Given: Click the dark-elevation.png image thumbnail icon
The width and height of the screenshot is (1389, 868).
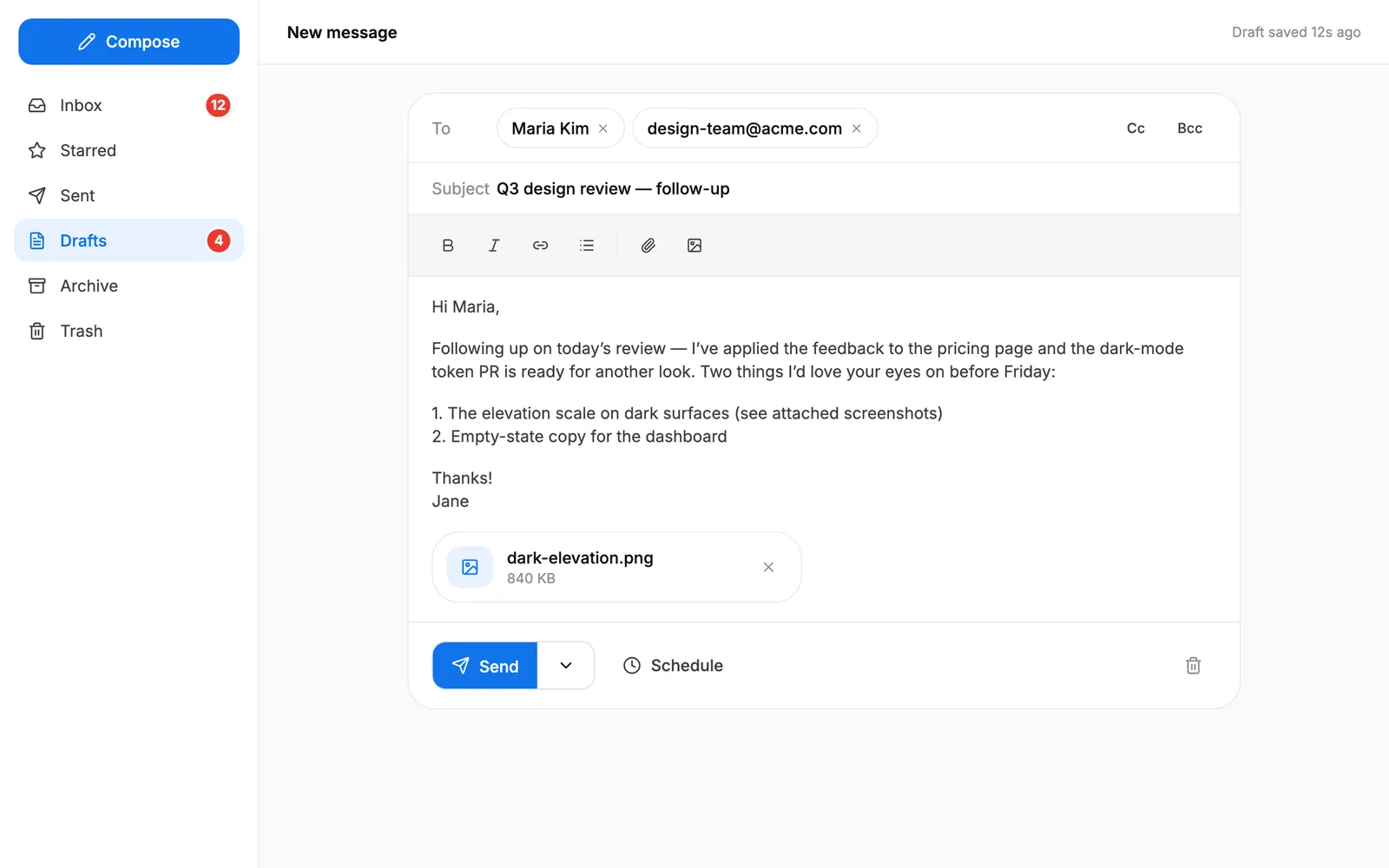Looking at the screenshot, I should point(470,567).
